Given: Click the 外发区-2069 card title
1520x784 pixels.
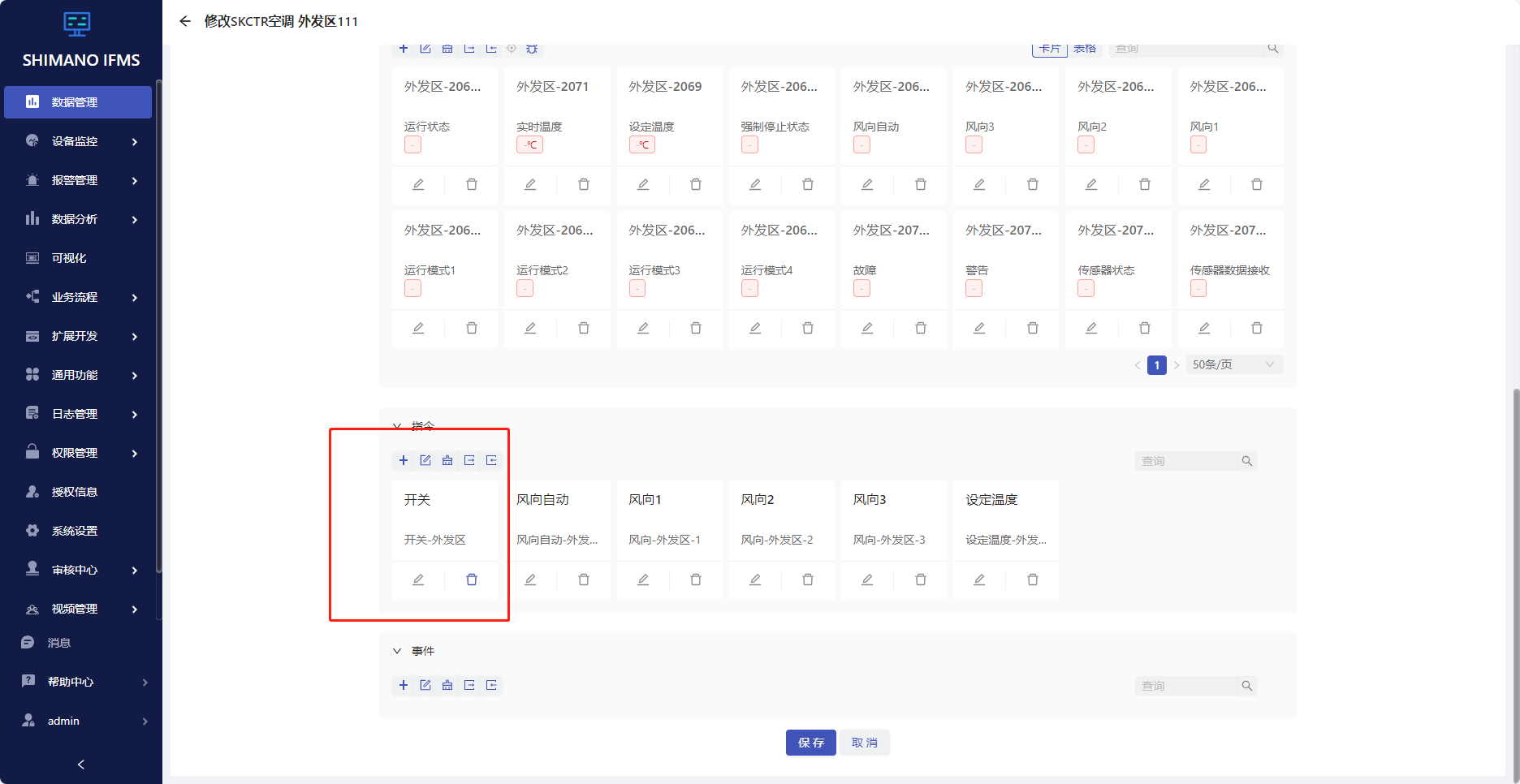Looking at the screenshot, I should [x=665, y=87].
